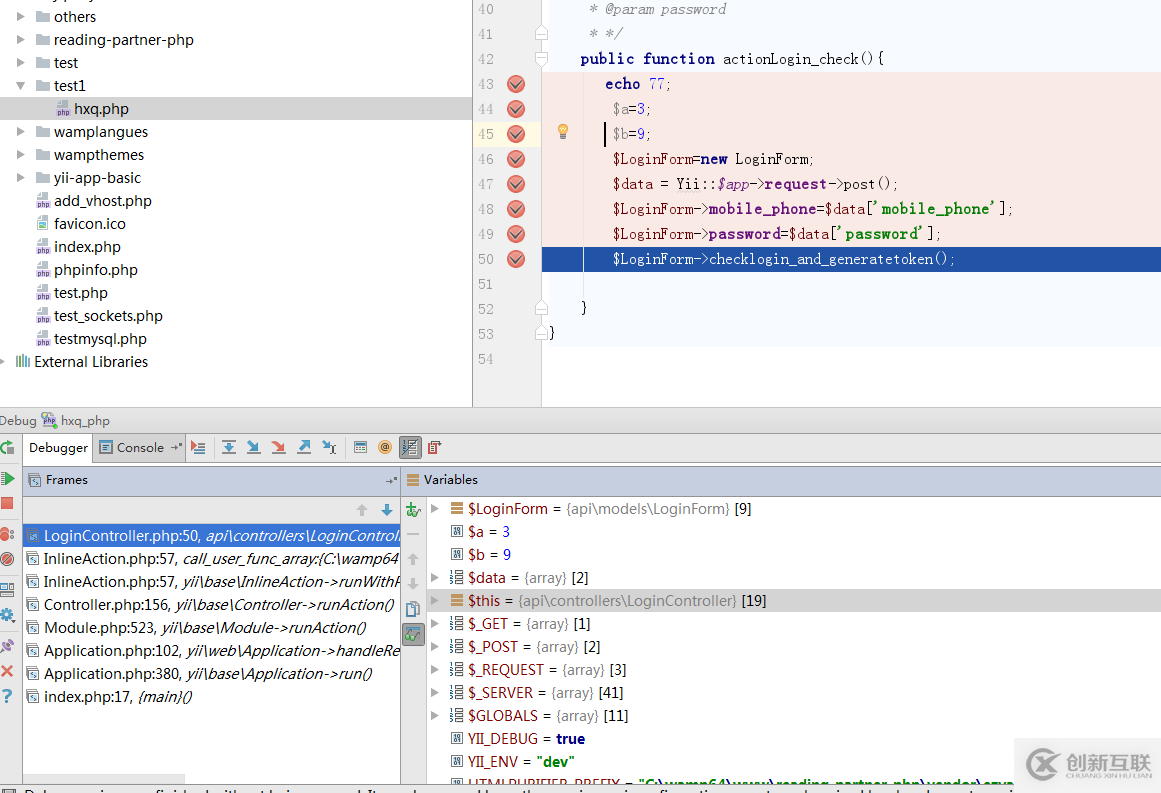The width and height of the screenshot is (1161, 793).
Task: Expand the $_SERVER array variable
Action: click(435, 692)
